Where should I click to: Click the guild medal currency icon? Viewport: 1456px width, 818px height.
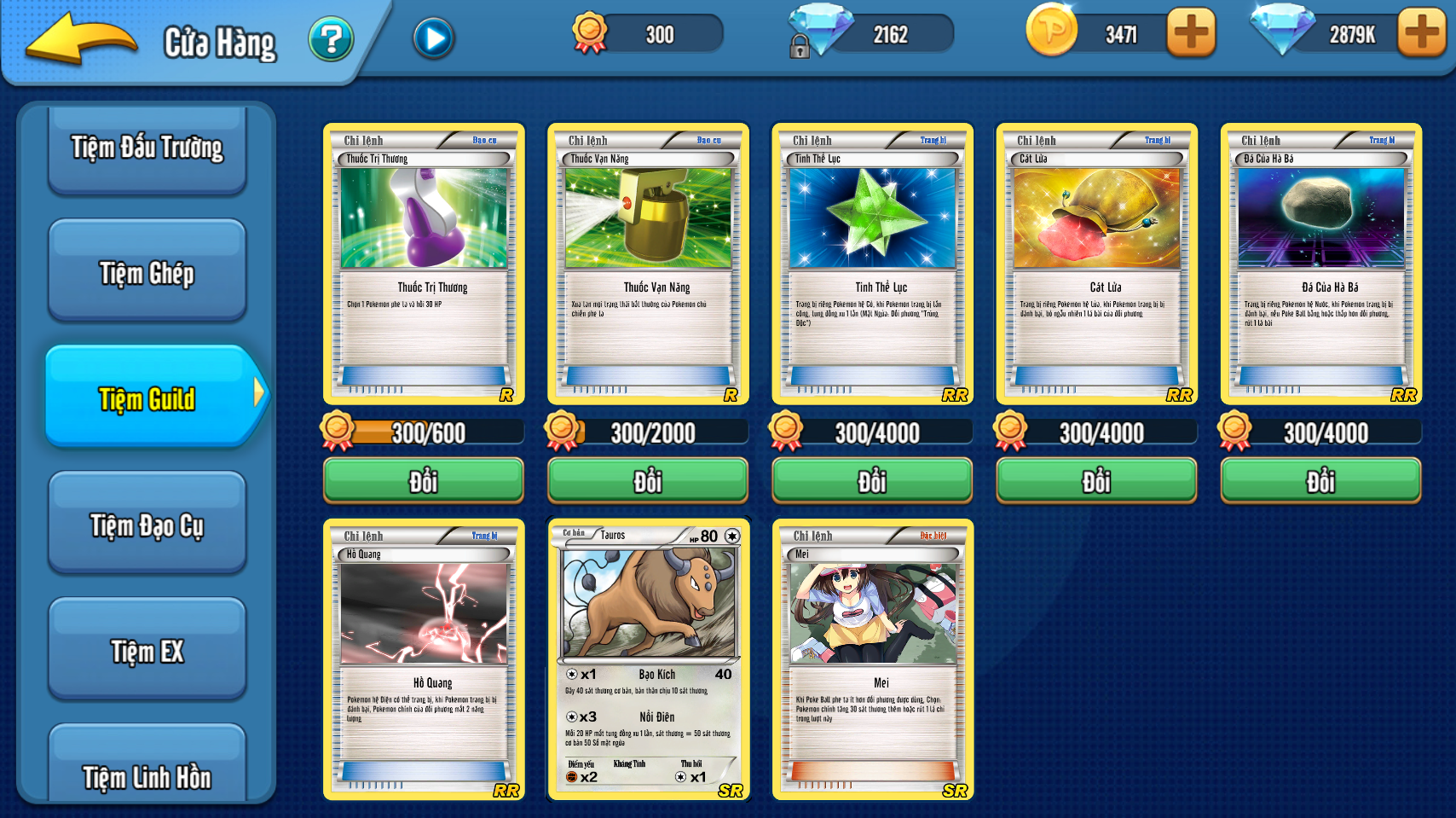(x=589, y=32)
